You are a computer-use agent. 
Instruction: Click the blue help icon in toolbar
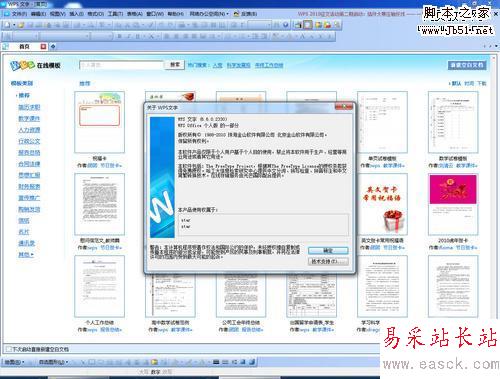click(286, 25)
